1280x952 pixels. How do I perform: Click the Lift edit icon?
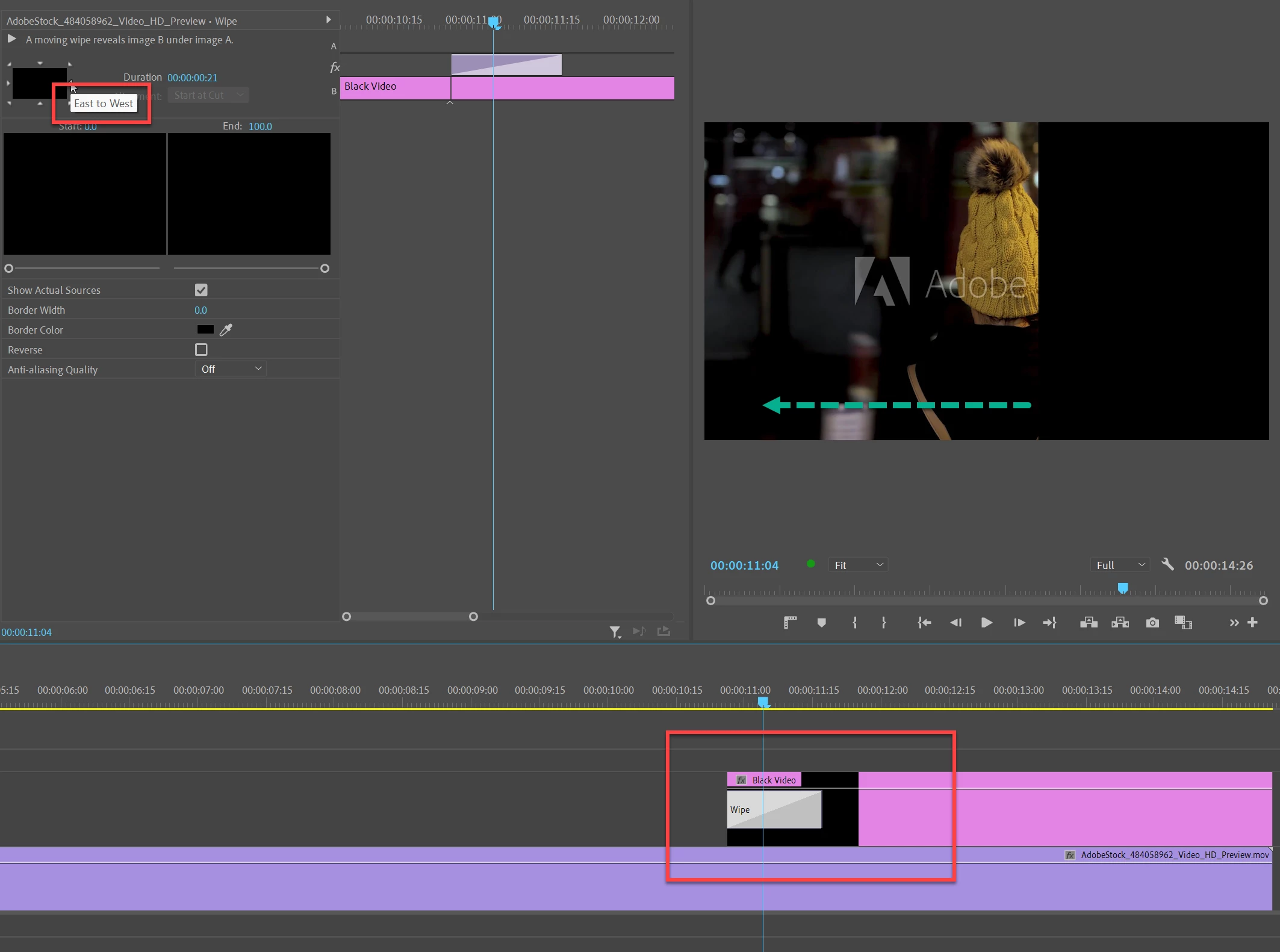1088,623
